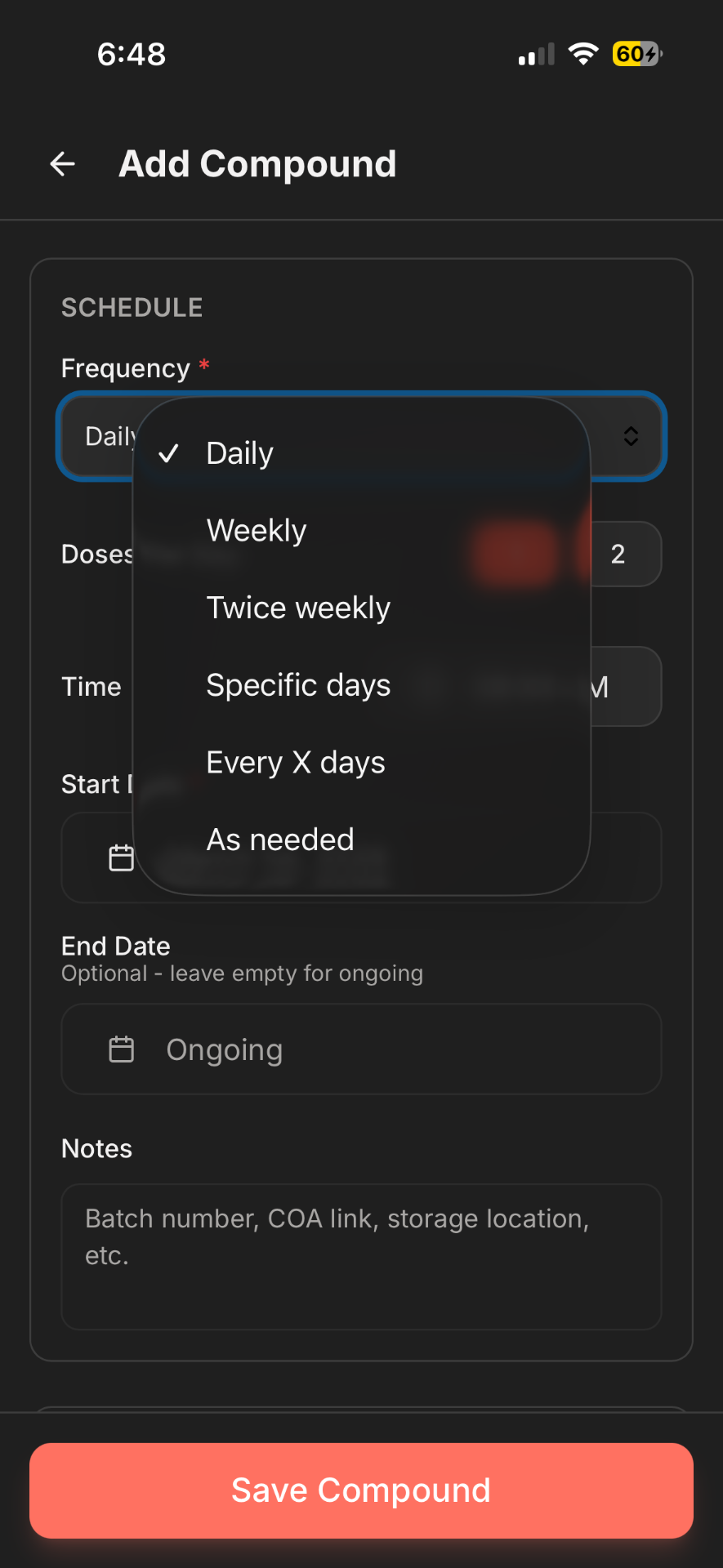This screenshot has width=723, height=1568.
Task: Click the checkmark next to Daily
Action: (x=168, y=453)
